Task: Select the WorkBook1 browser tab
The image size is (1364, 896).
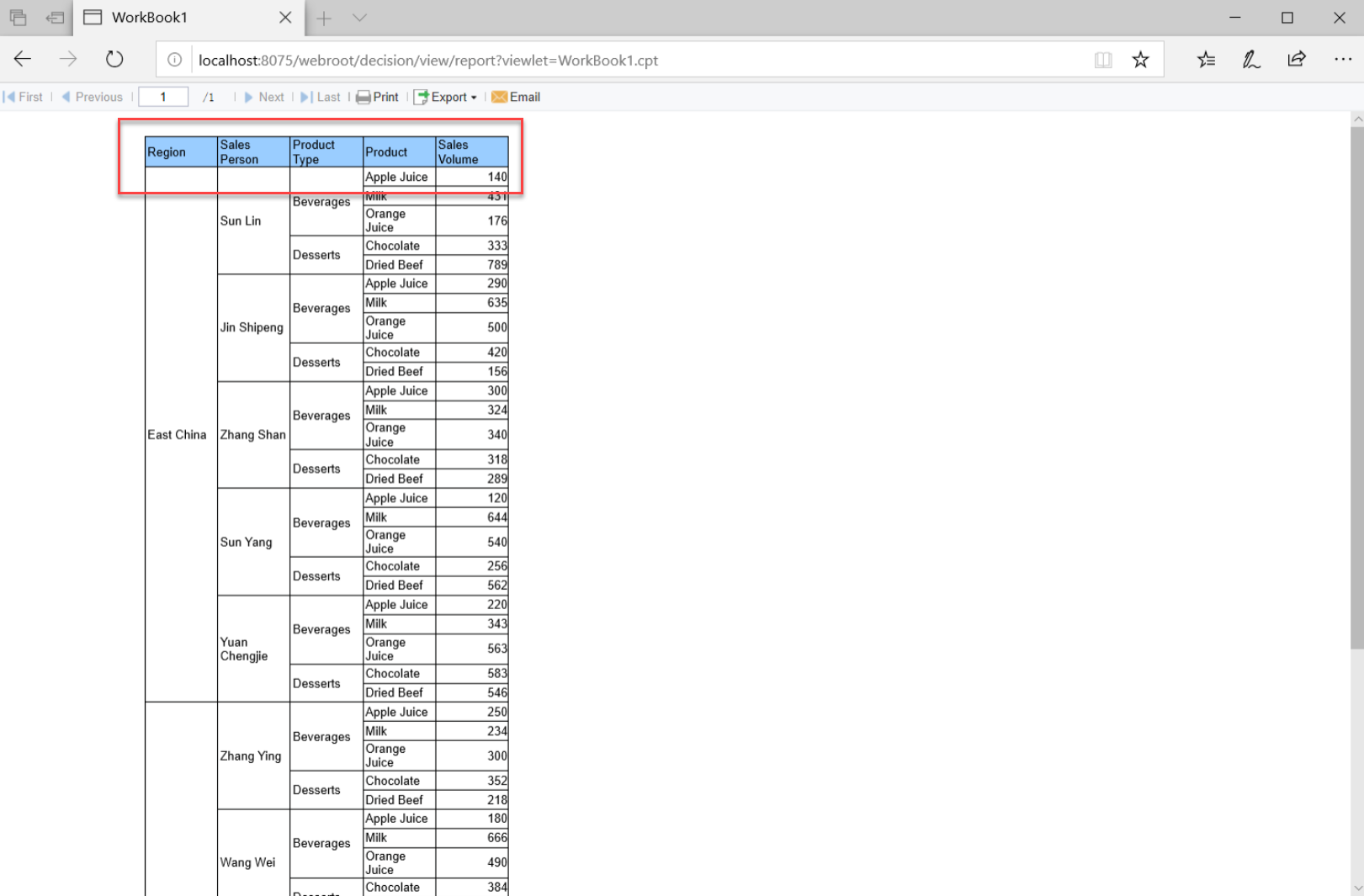Action: click(189, 18)
